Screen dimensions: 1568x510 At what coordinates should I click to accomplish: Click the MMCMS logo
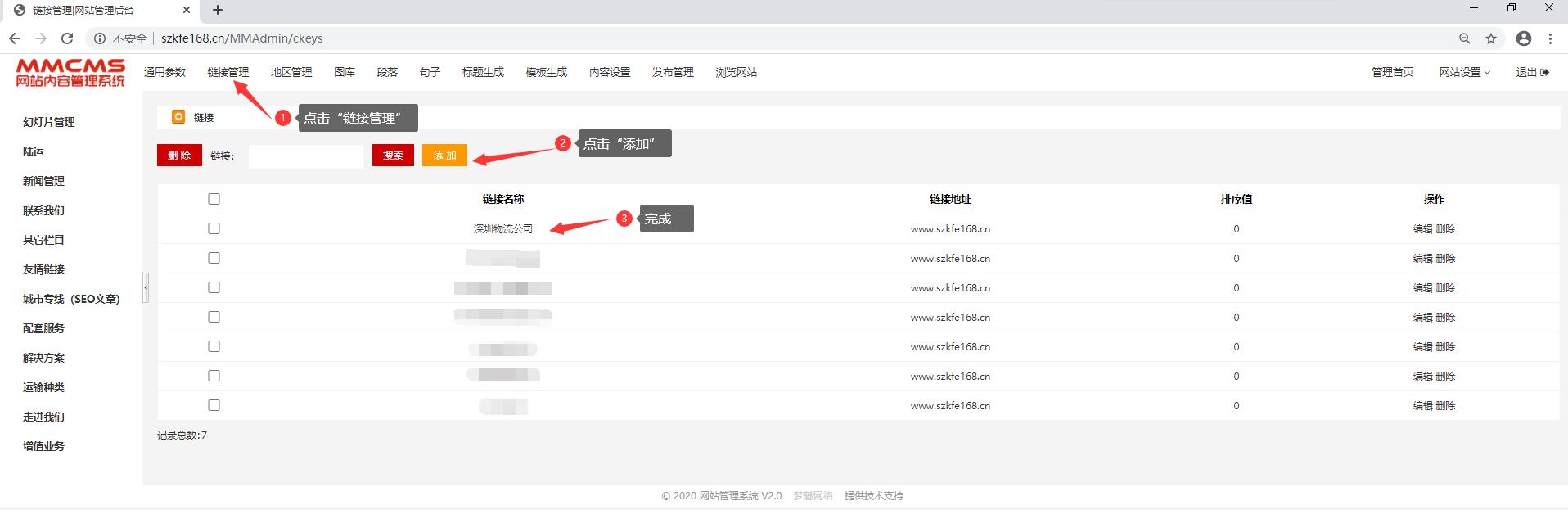coord(70,72)
